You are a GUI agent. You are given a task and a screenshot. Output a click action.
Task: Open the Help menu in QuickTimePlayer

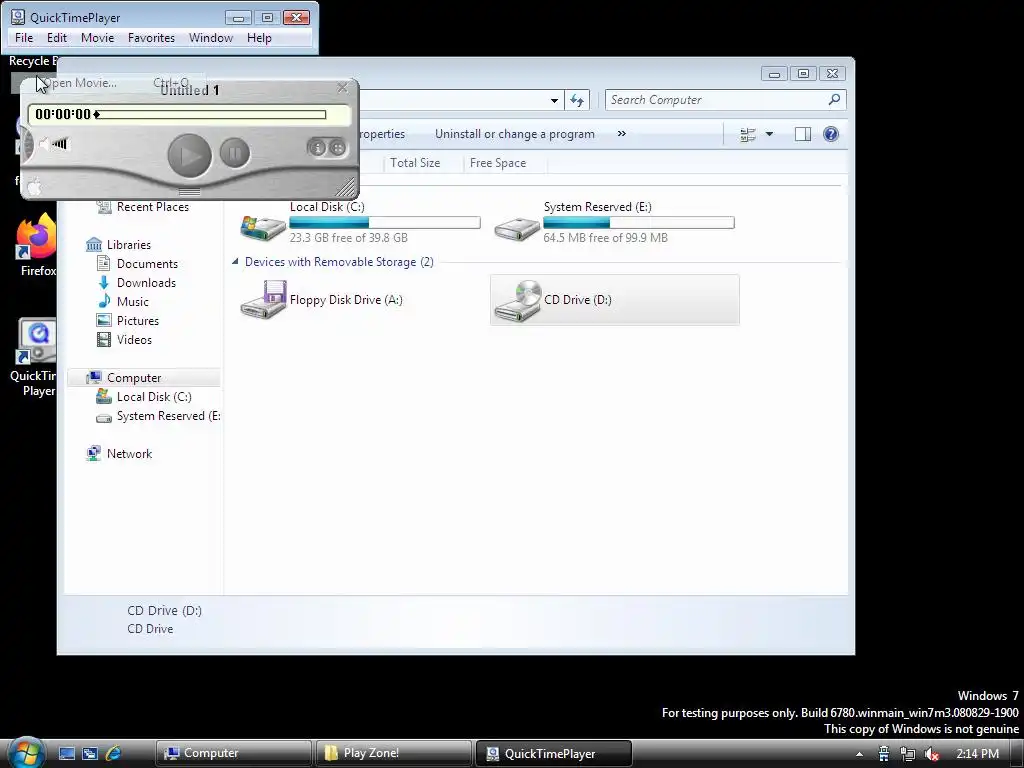point(259,38)
